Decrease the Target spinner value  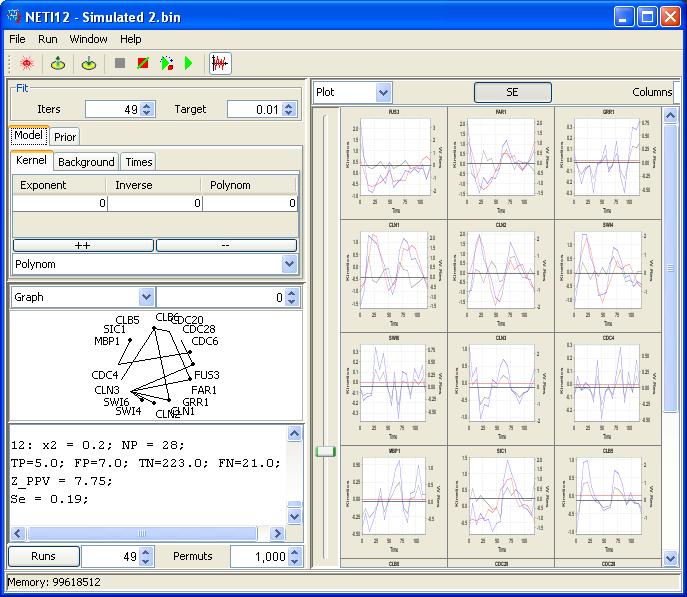pos(289,113)
